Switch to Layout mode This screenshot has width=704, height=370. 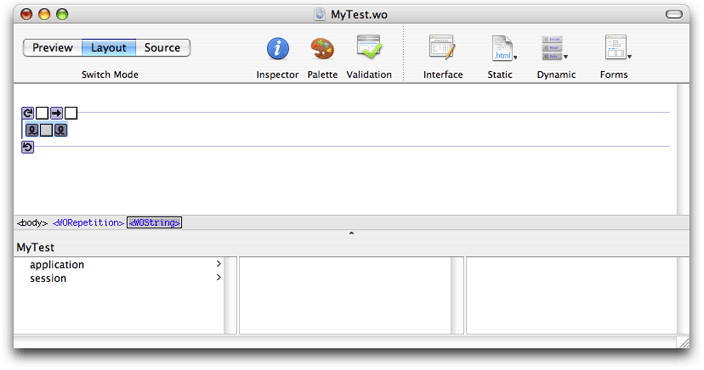pos(109,48)
